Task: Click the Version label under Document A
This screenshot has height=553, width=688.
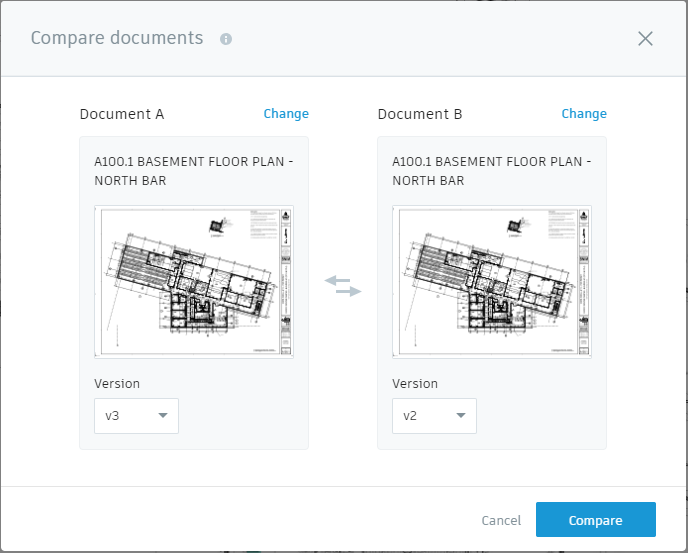Action: pyautogui.click(x=117, y=383)
